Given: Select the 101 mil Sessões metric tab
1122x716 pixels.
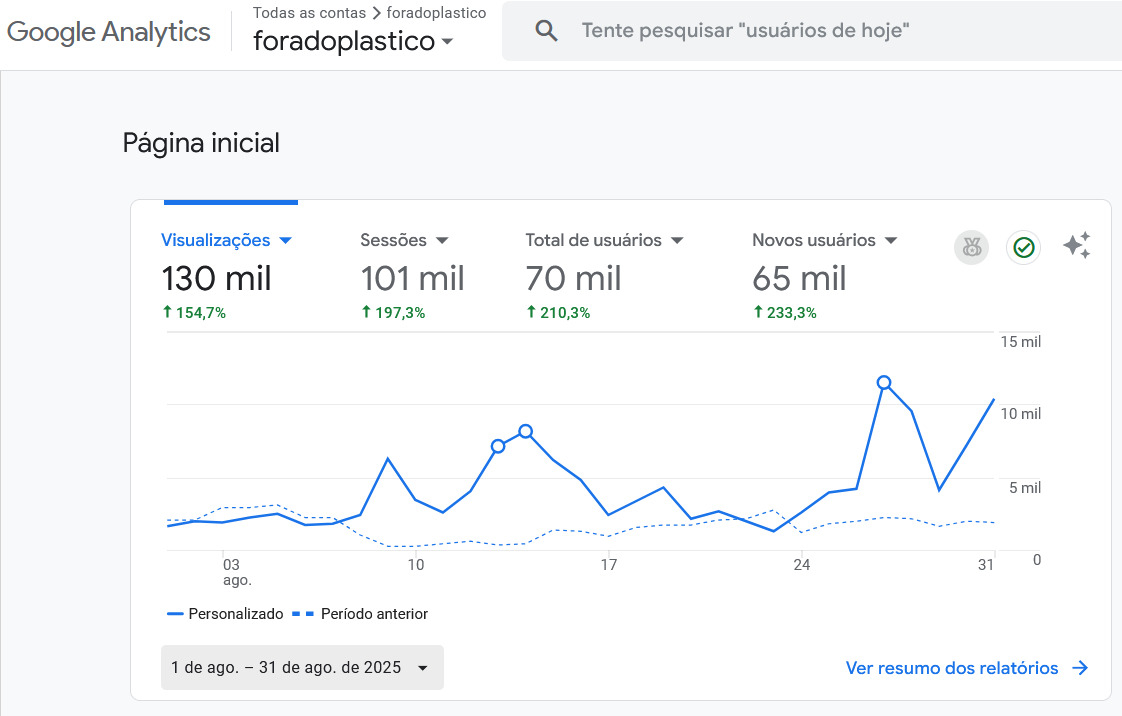Looking at the screenshot, I should click(412, 278).
